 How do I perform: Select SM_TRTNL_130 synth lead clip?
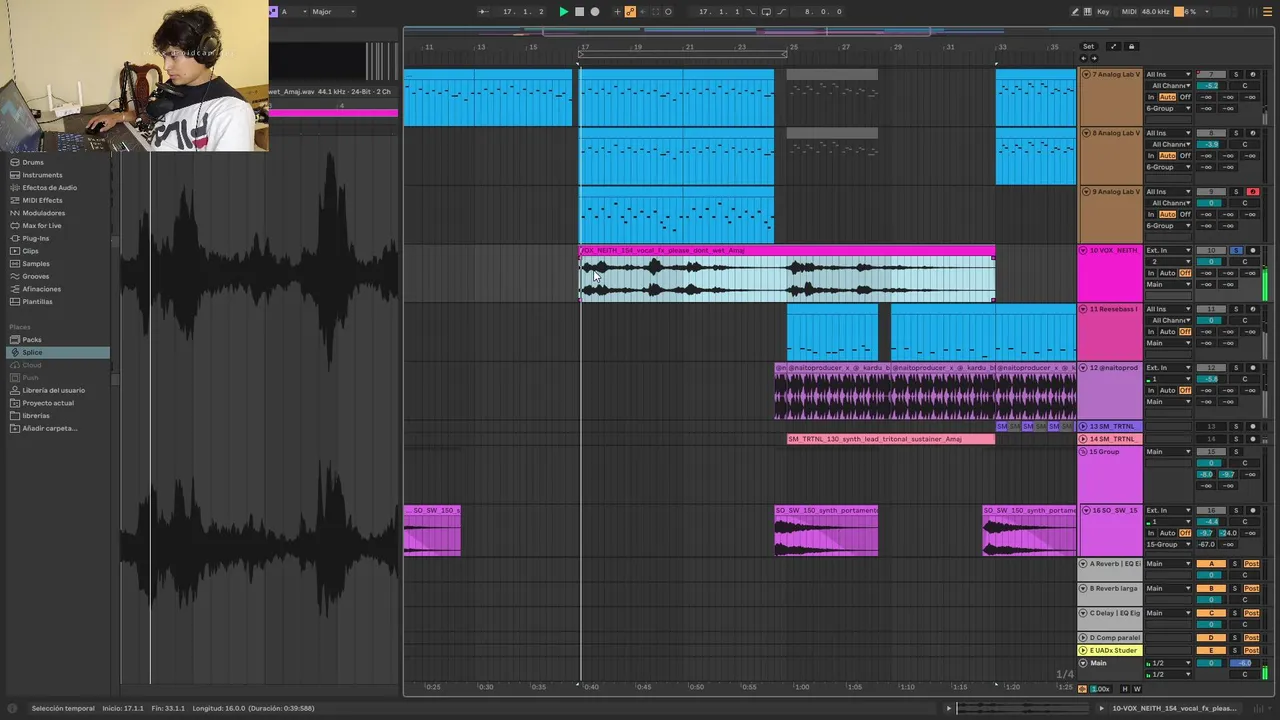[x=890, y=439]
